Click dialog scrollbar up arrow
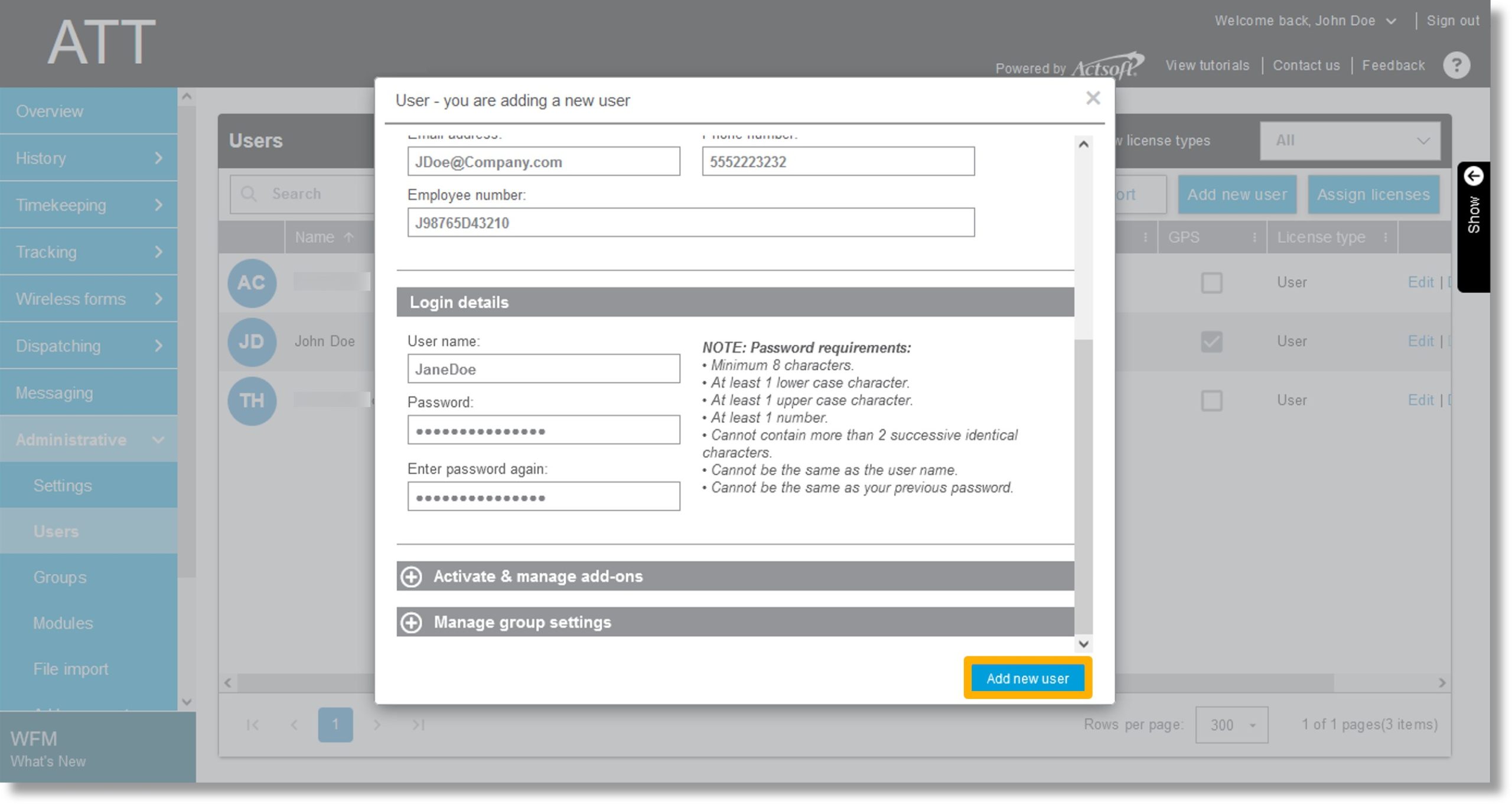Screen dimensions: 1512x804 1083,144
